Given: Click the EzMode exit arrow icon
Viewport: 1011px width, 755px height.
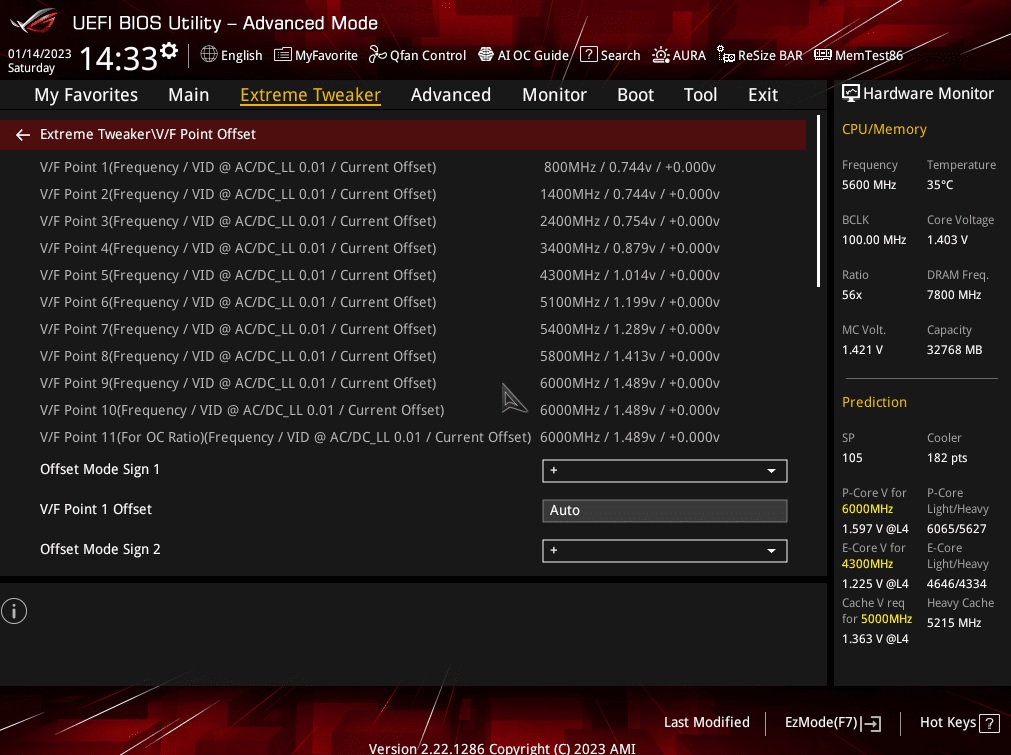Looking at the screenshot, I should (871, 723).
